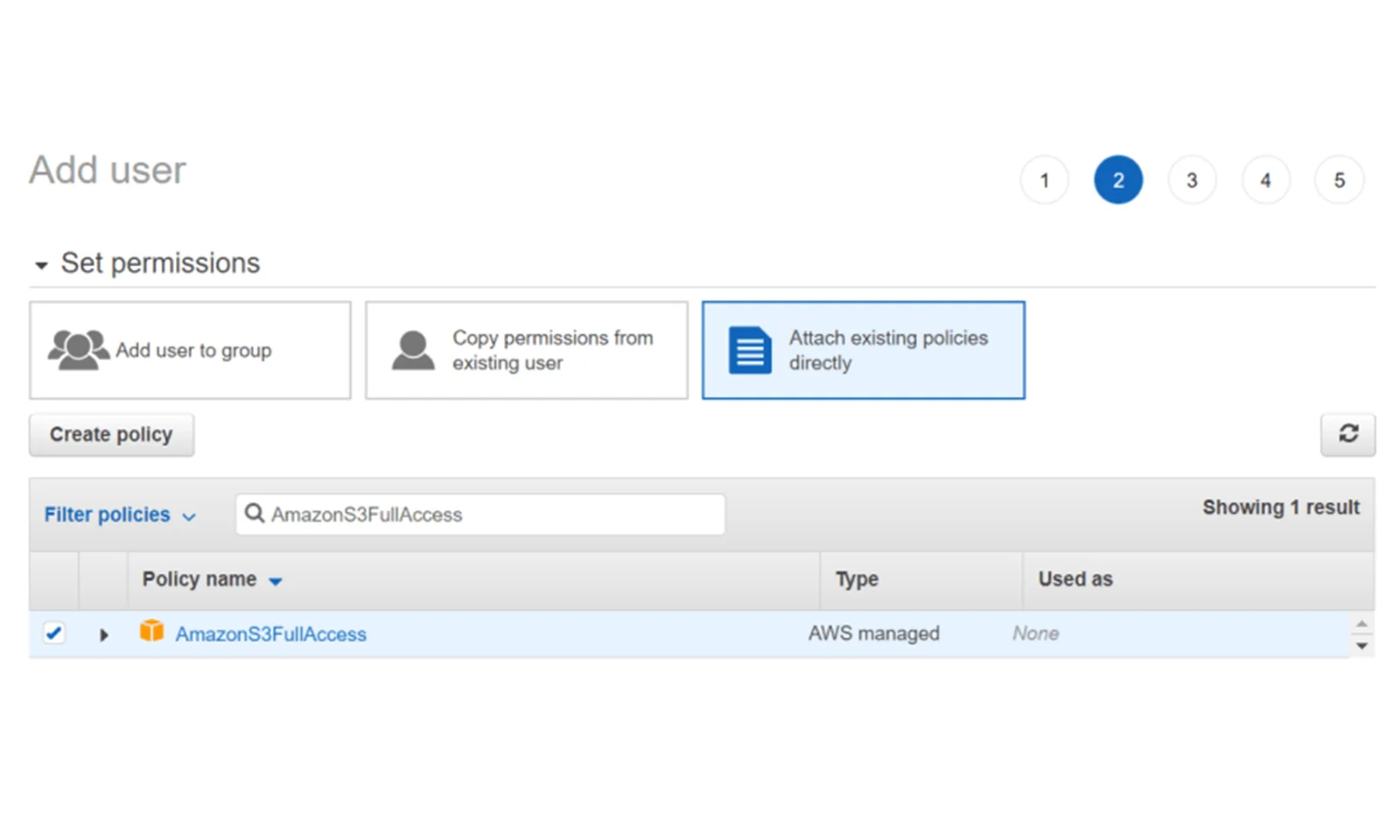This screenshot has width=1400, height=840.
Task: Clear the AmazonS3FullAccess search field
Action: [x=479, y=514]
